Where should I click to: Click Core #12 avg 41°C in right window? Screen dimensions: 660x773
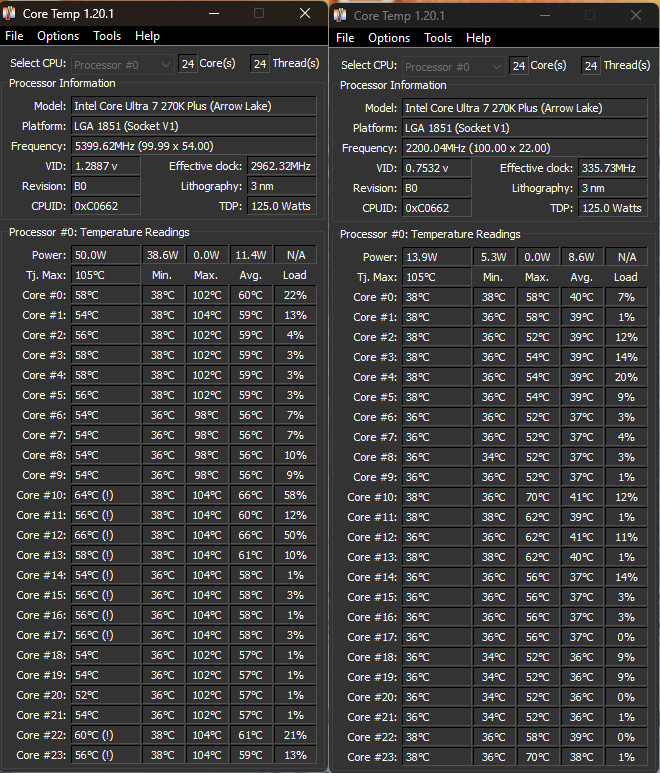(582, 537)
